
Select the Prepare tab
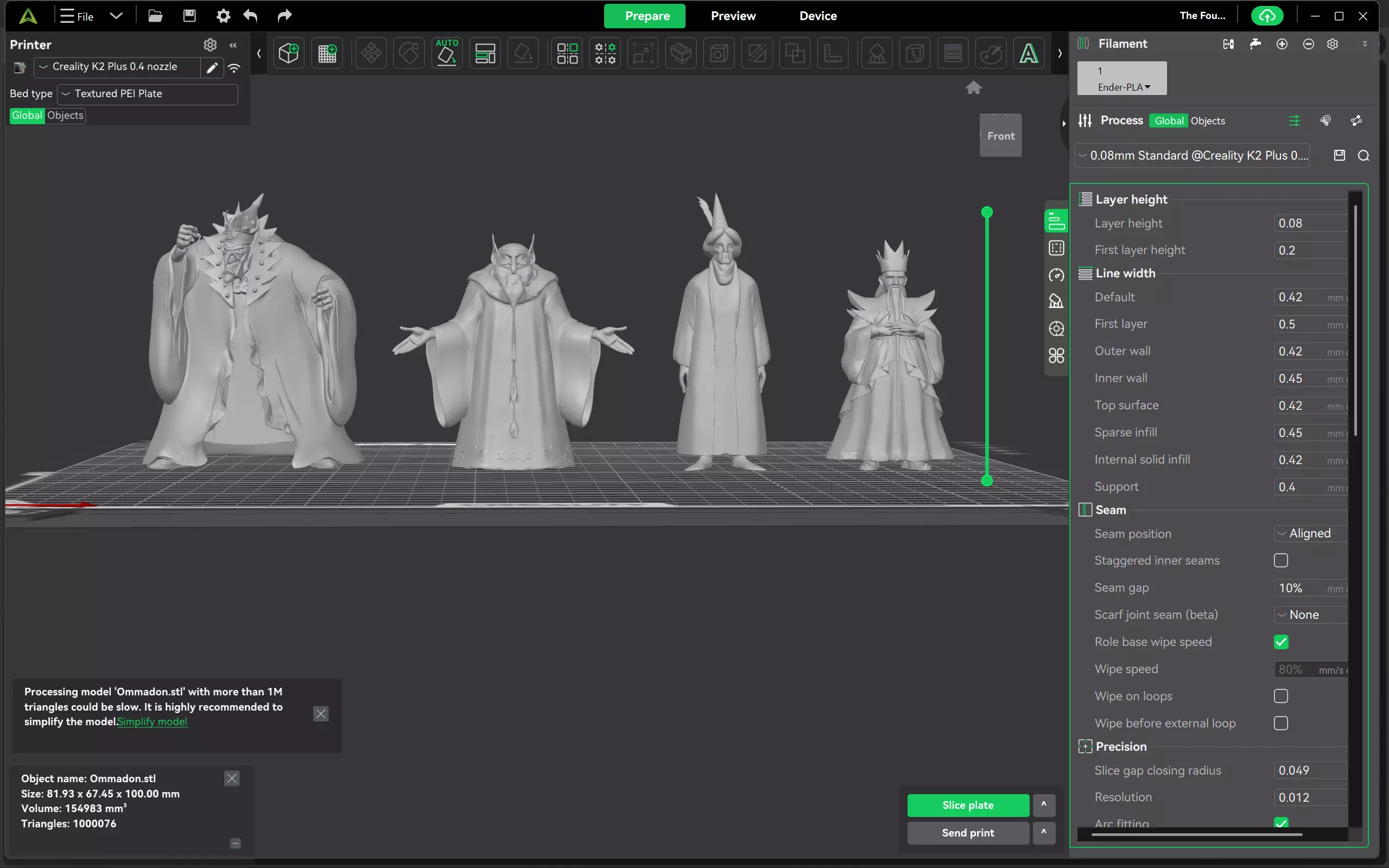pos(645,16)
